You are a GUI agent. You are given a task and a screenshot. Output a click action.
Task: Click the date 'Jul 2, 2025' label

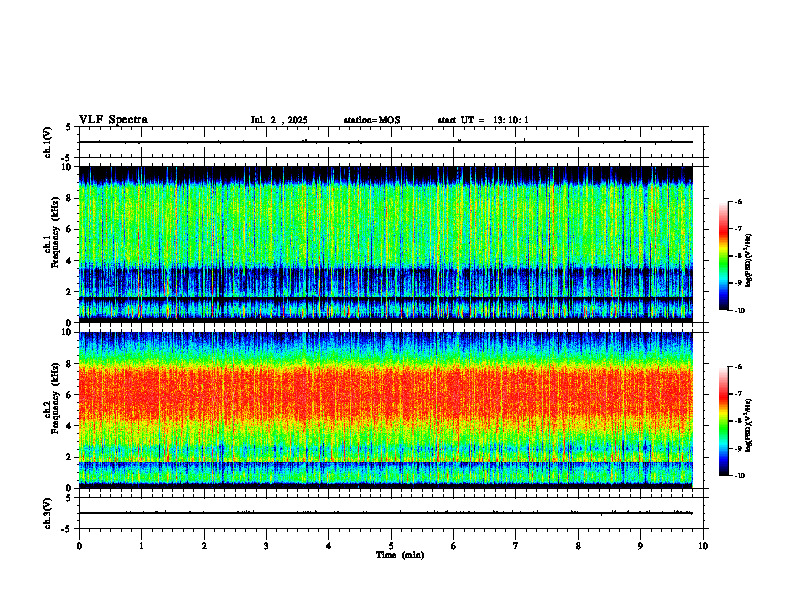[279, 120]
